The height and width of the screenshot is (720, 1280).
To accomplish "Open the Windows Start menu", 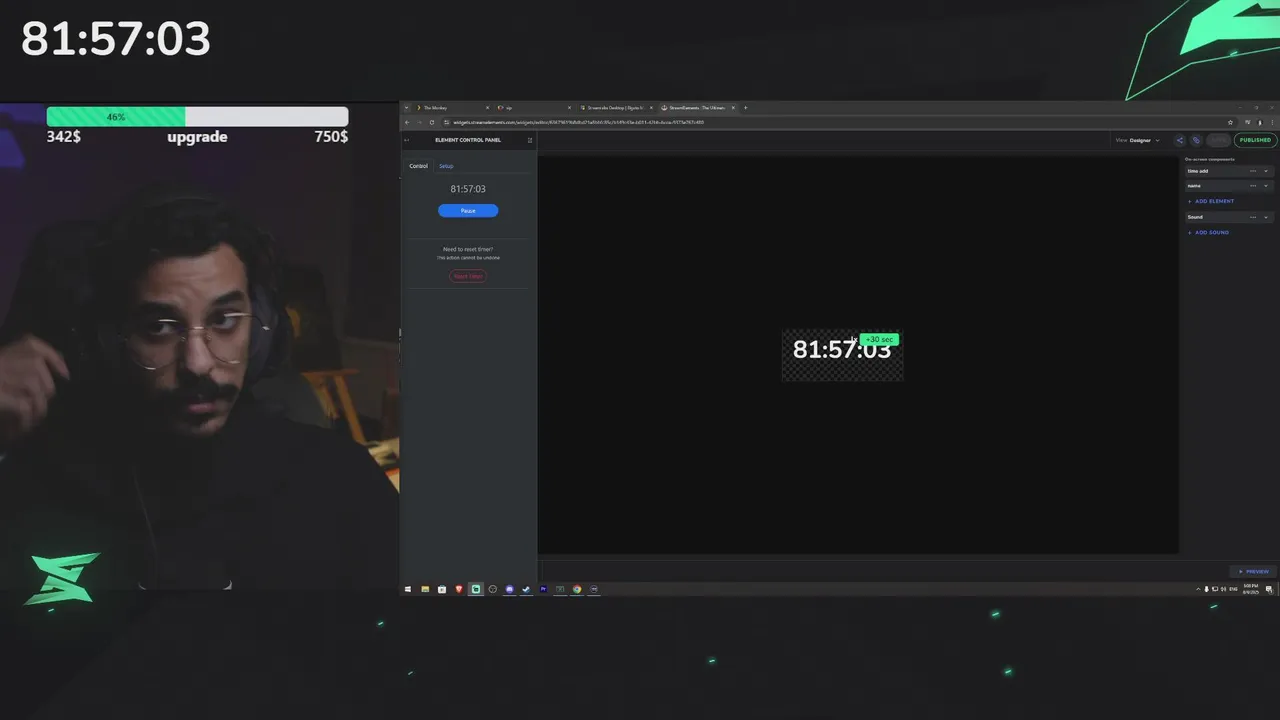I will (x=408, y=589).
